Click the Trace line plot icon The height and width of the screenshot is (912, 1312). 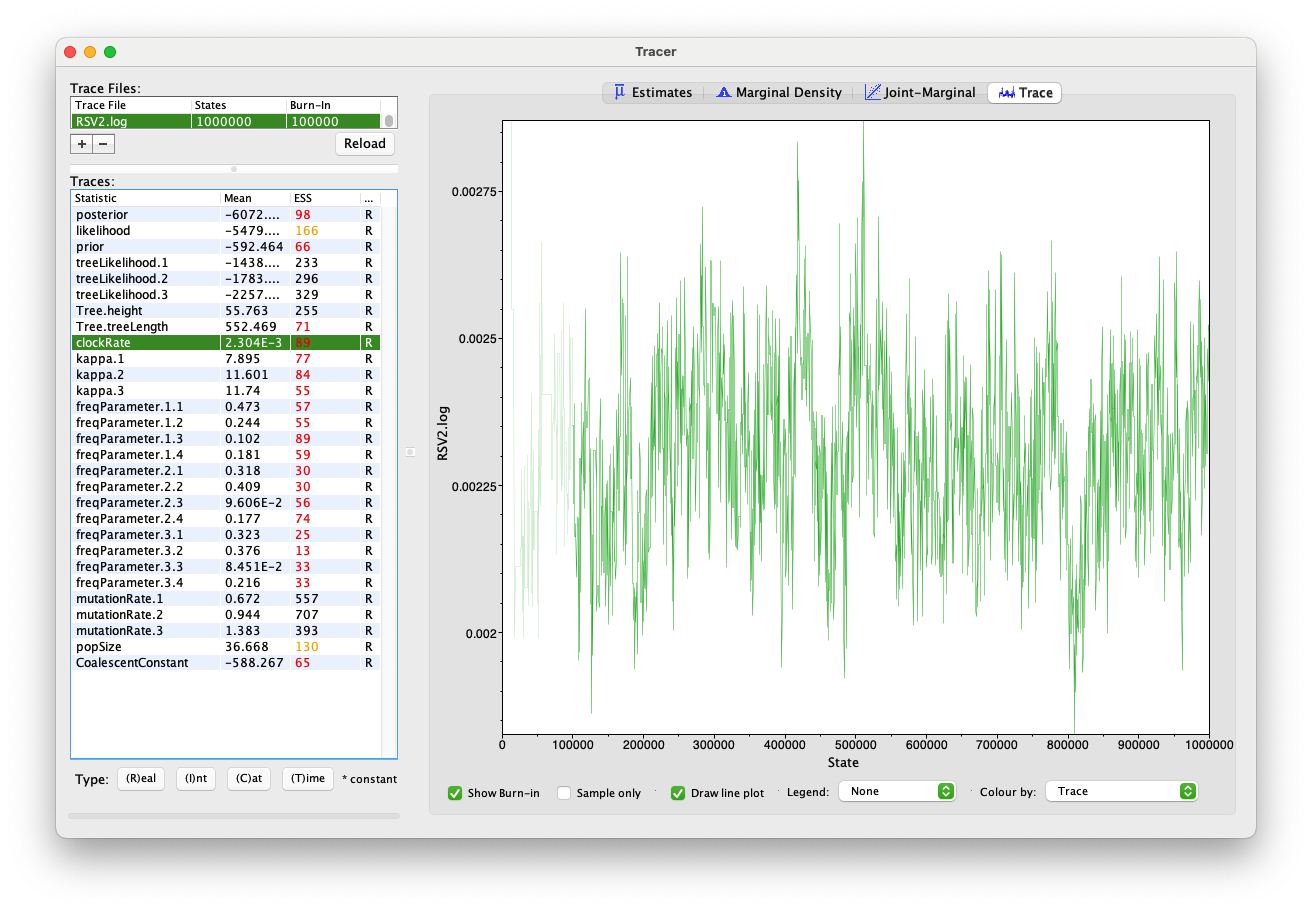(1006, 93)
